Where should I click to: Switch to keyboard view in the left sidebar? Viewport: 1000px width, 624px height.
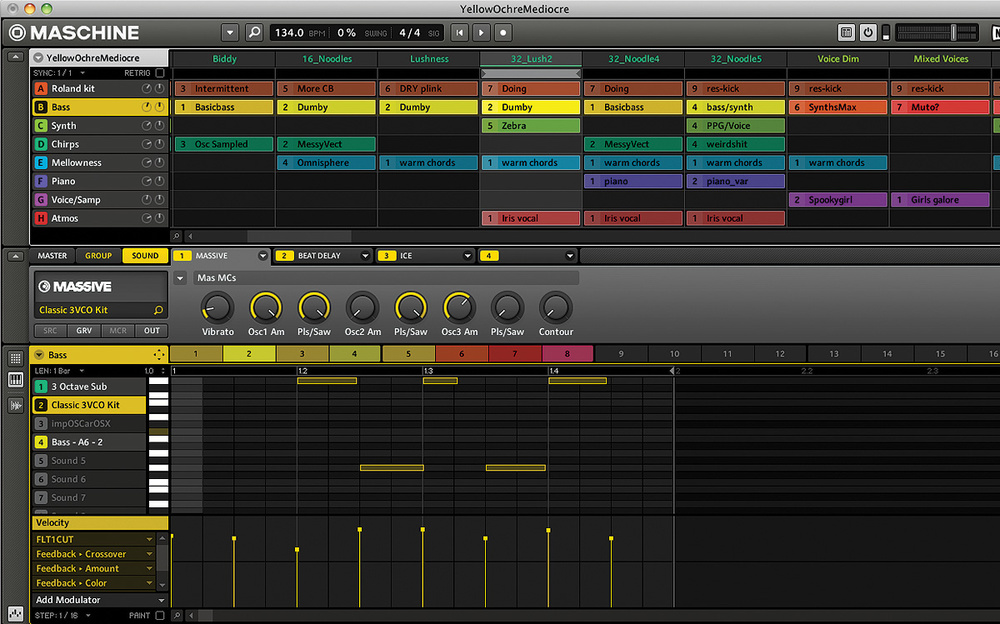16,379
